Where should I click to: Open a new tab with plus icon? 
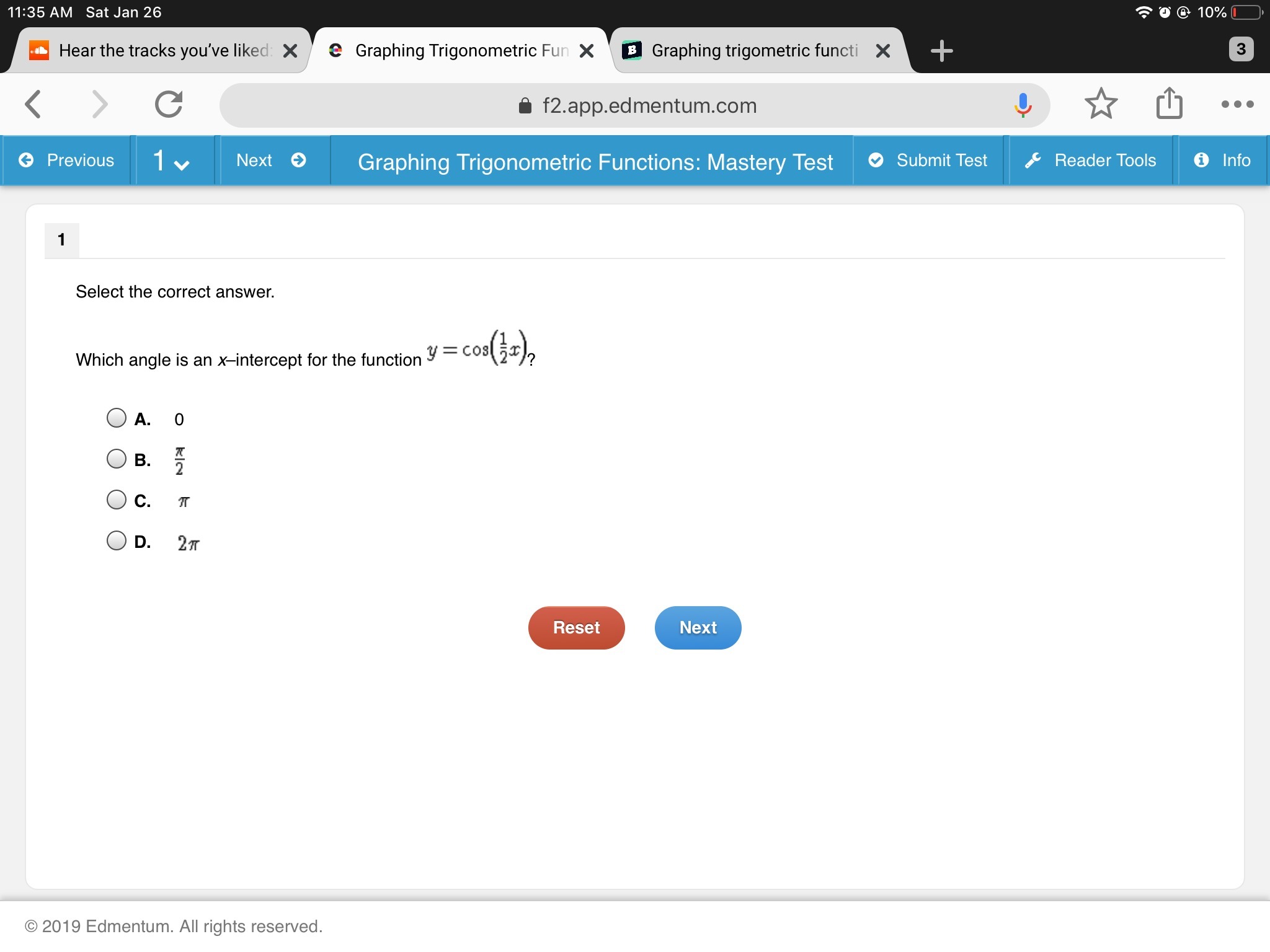[941, 51]
